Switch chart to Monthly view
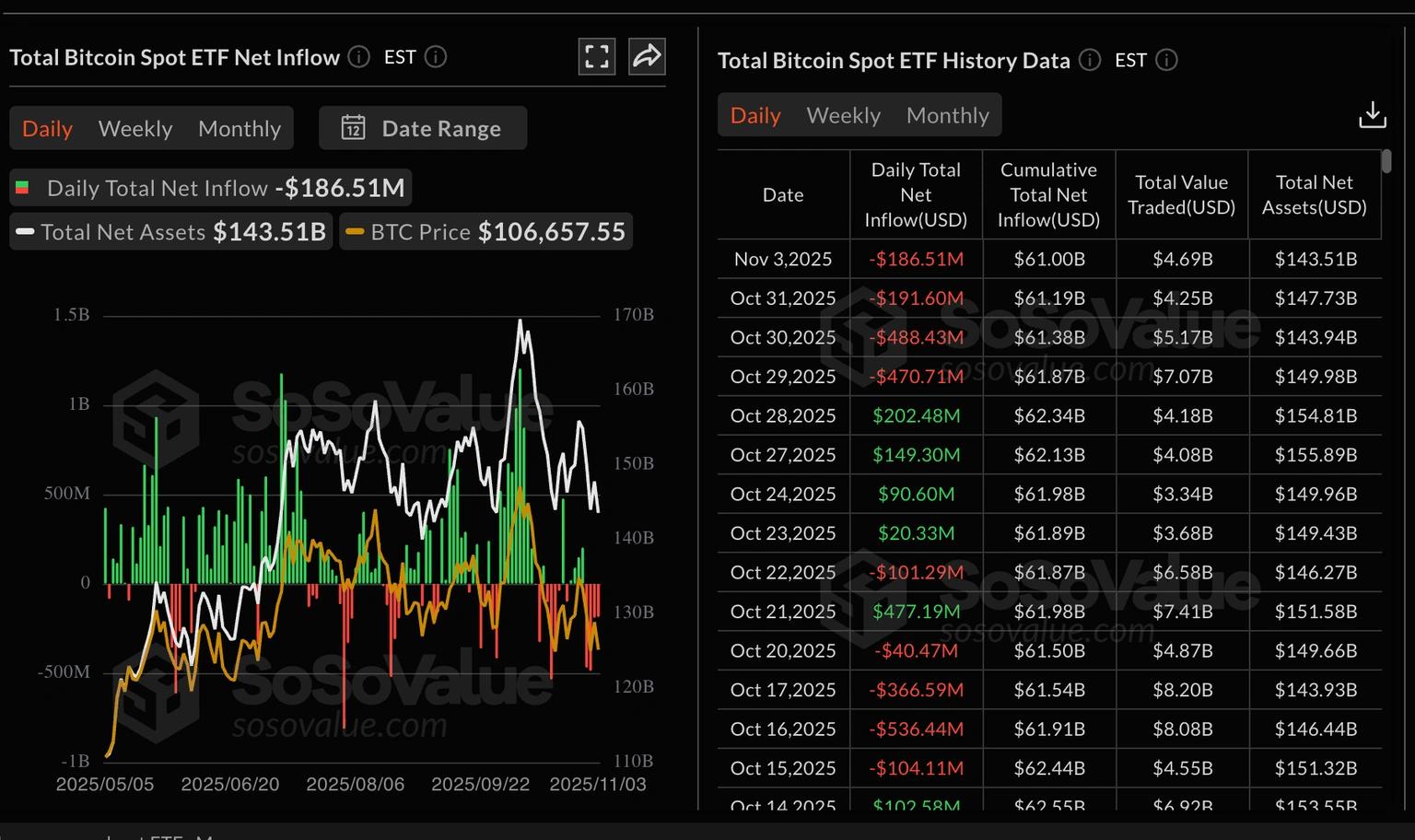 point(239,128)
